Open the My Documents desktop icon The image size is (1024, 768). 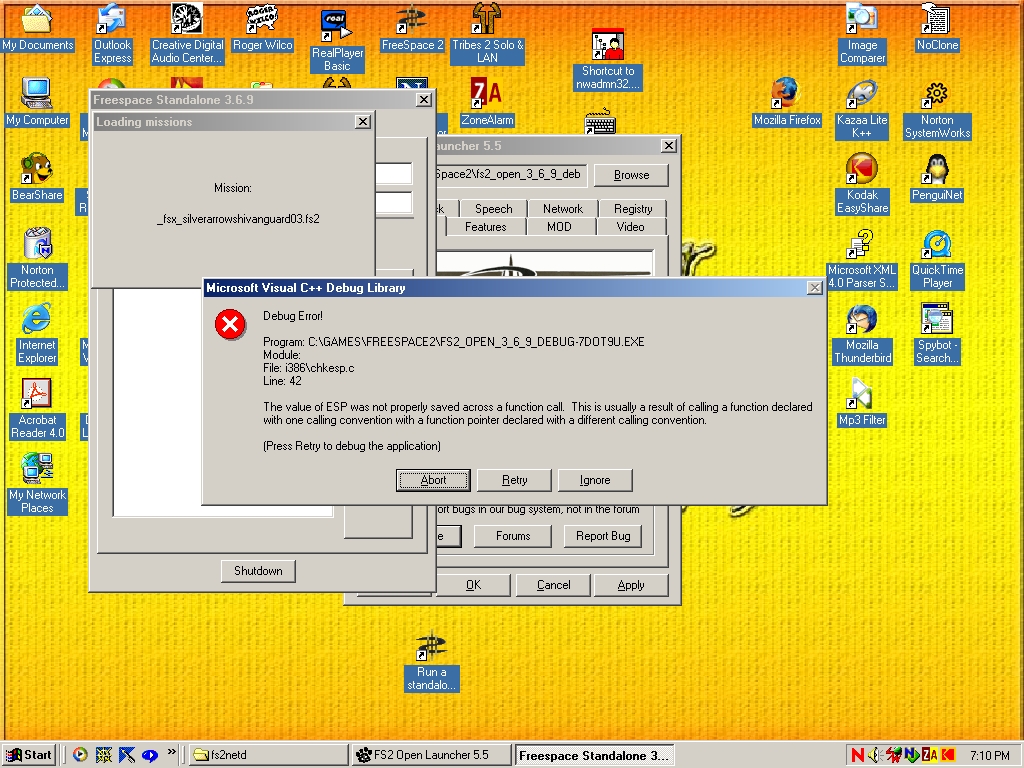(37, 27)
